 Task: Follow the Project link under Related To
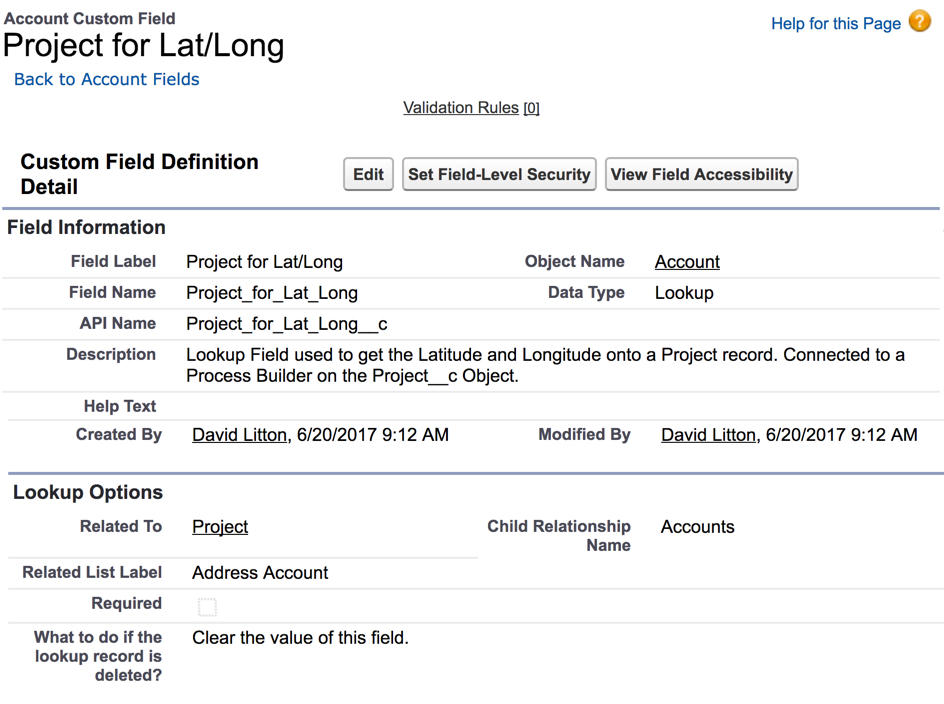pos(220,527)
